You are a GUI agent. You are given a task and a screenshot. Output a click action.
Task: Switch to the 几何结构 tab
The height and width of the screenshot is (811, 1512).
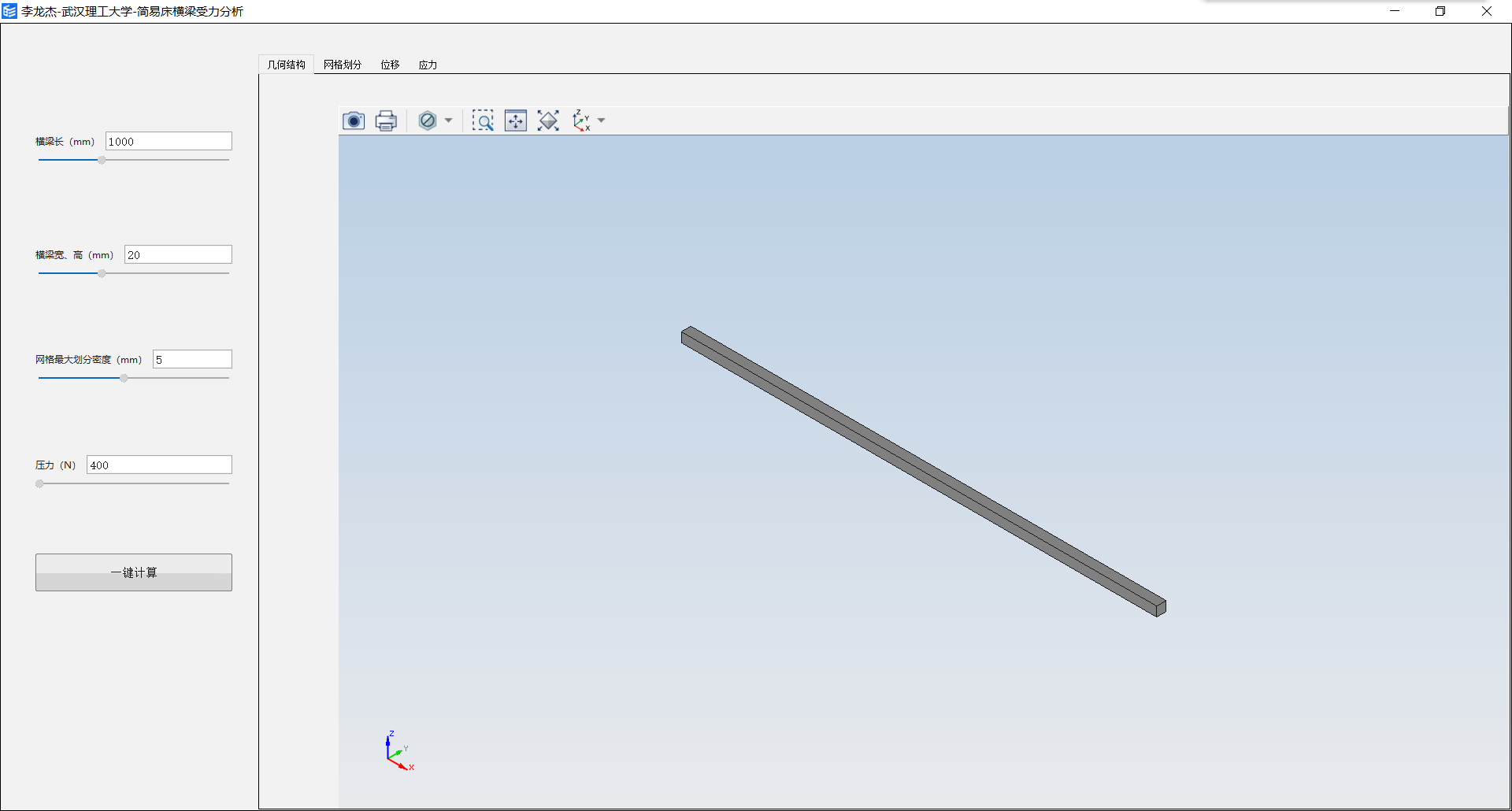click(286, 65)
